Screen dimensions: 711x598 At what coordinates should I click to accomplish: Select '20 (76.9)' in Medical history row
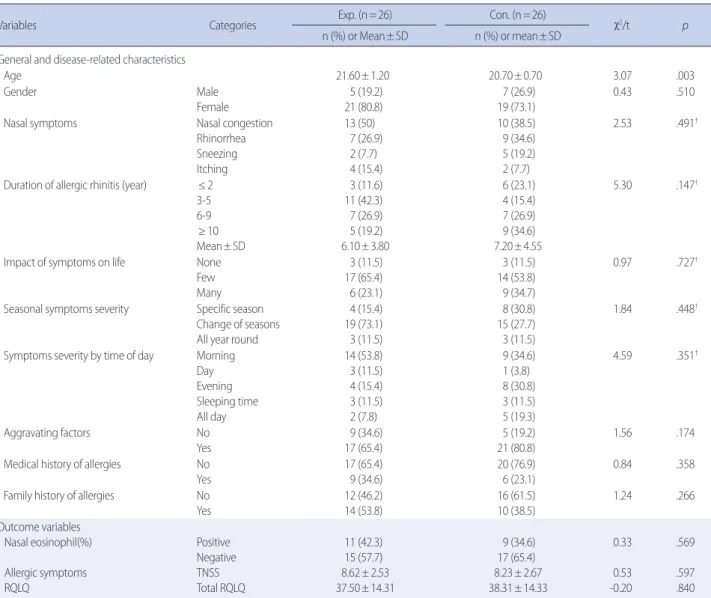pyautogui.click(x=516, y=464)
